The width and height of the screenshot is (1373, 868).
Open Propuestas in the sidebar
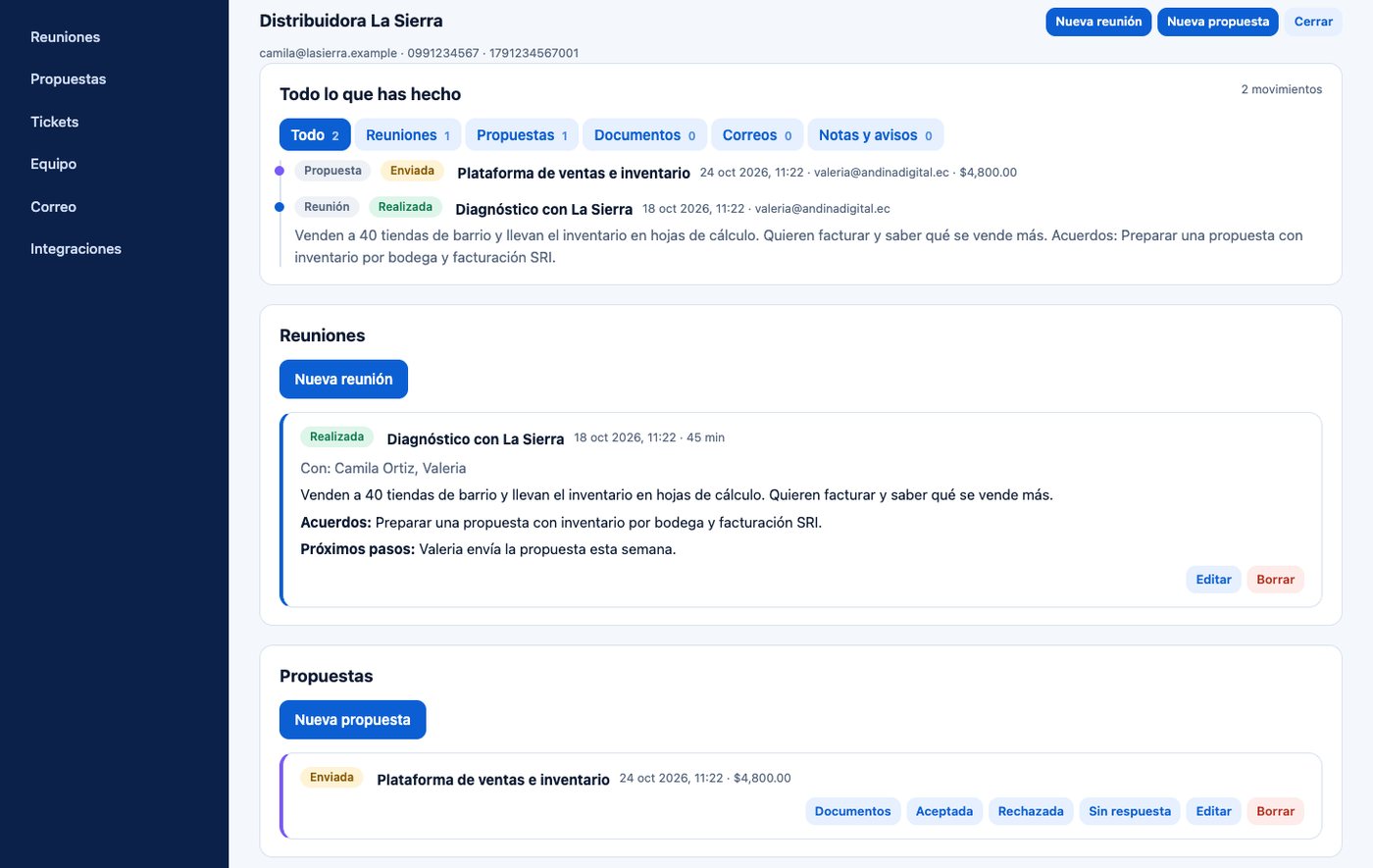point(68,79)
